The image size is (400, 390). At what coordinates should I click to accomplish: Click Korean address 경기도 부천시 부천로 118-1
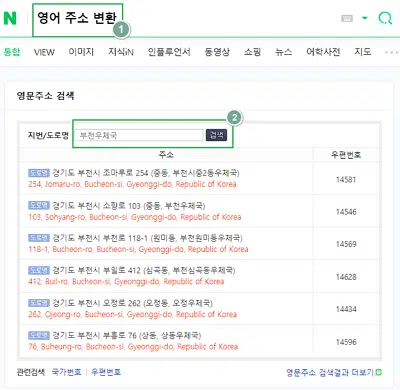(147, 238)
